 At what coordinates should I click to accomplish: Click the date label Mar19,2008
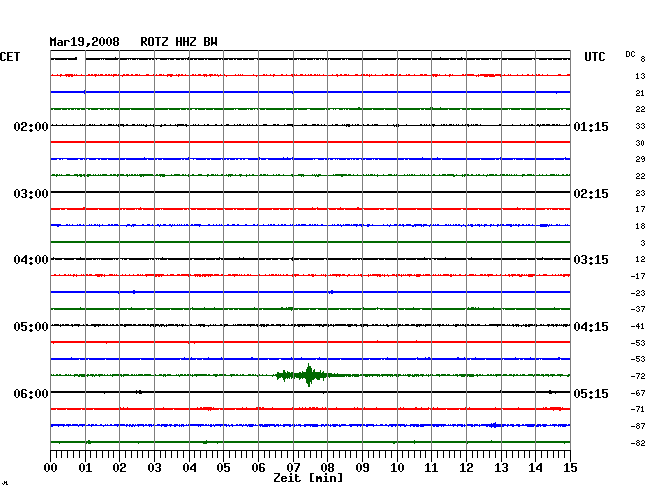pyautogui.click(x=85, y=42)
